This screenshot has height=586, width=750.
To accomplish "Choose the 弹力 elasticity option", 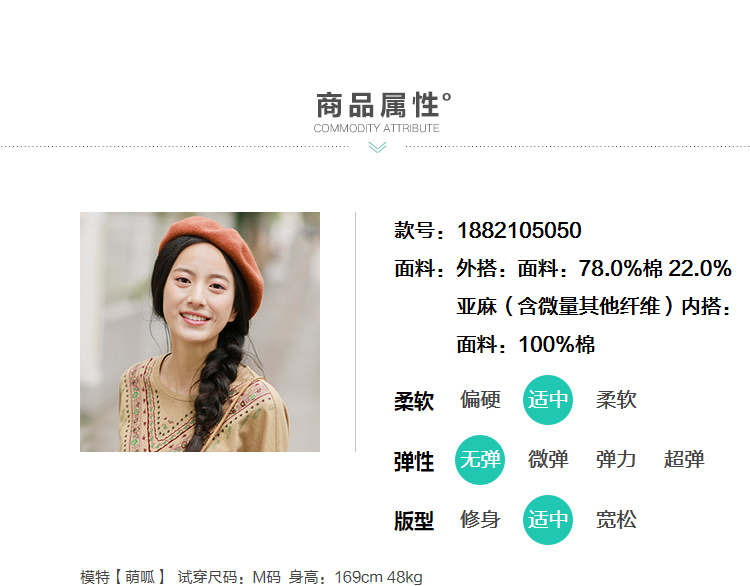I will click(x=616, y=459).
